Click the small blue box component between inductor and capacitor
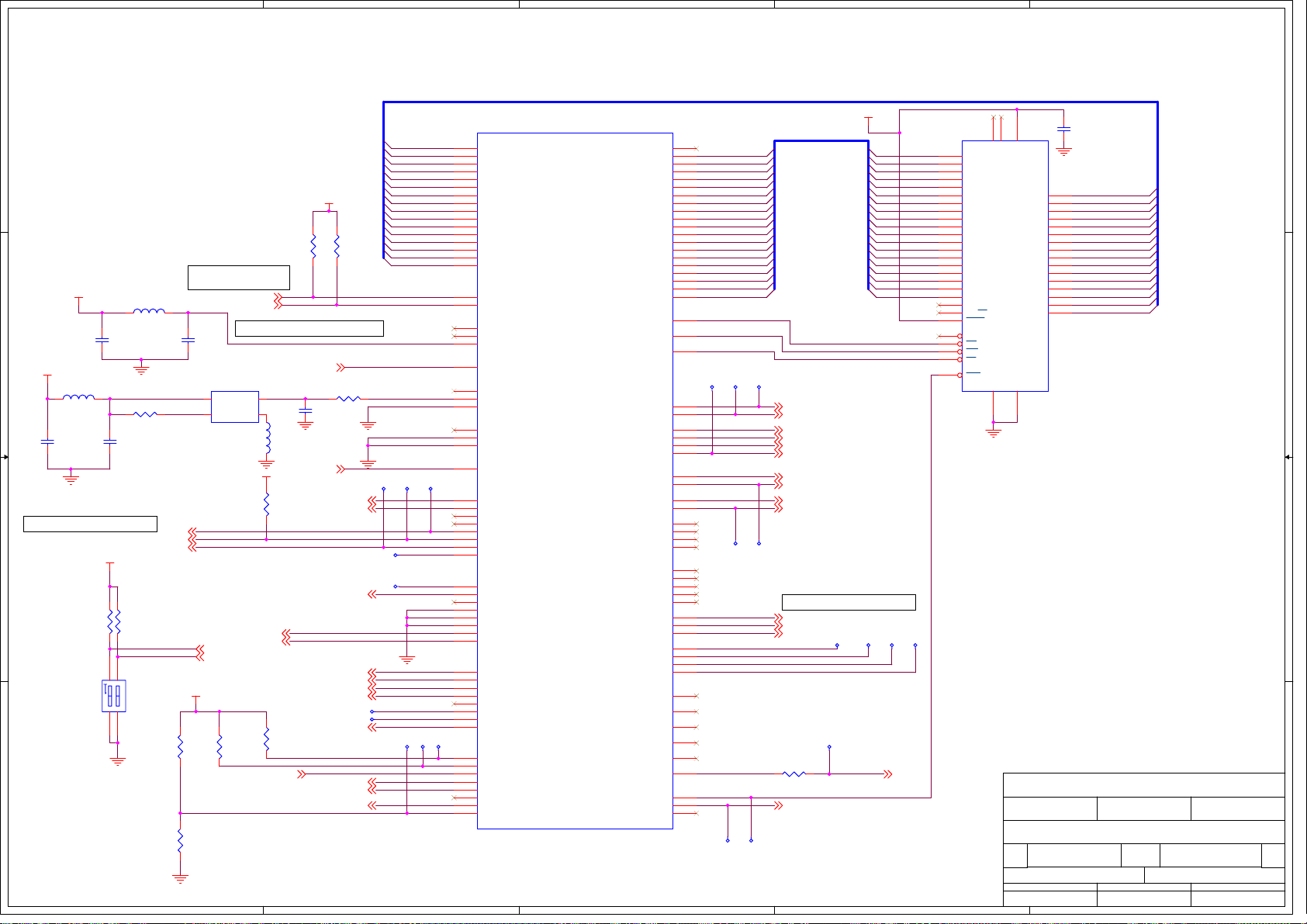This screenshot has width=1307, height=924. (235, 407)
